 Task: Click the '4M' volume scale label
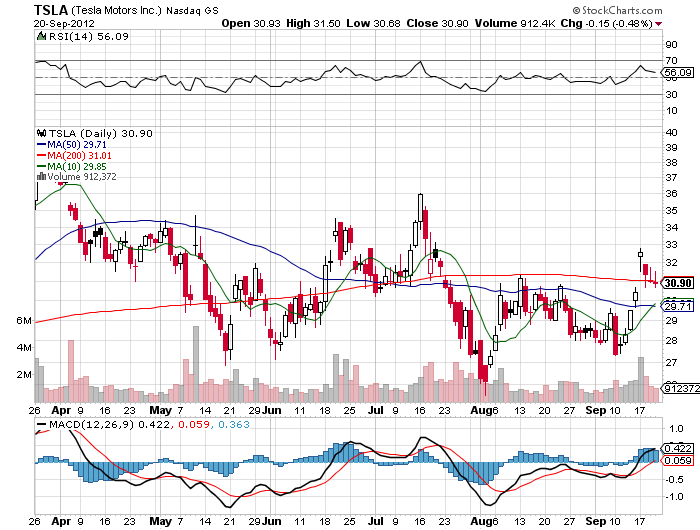24,347
